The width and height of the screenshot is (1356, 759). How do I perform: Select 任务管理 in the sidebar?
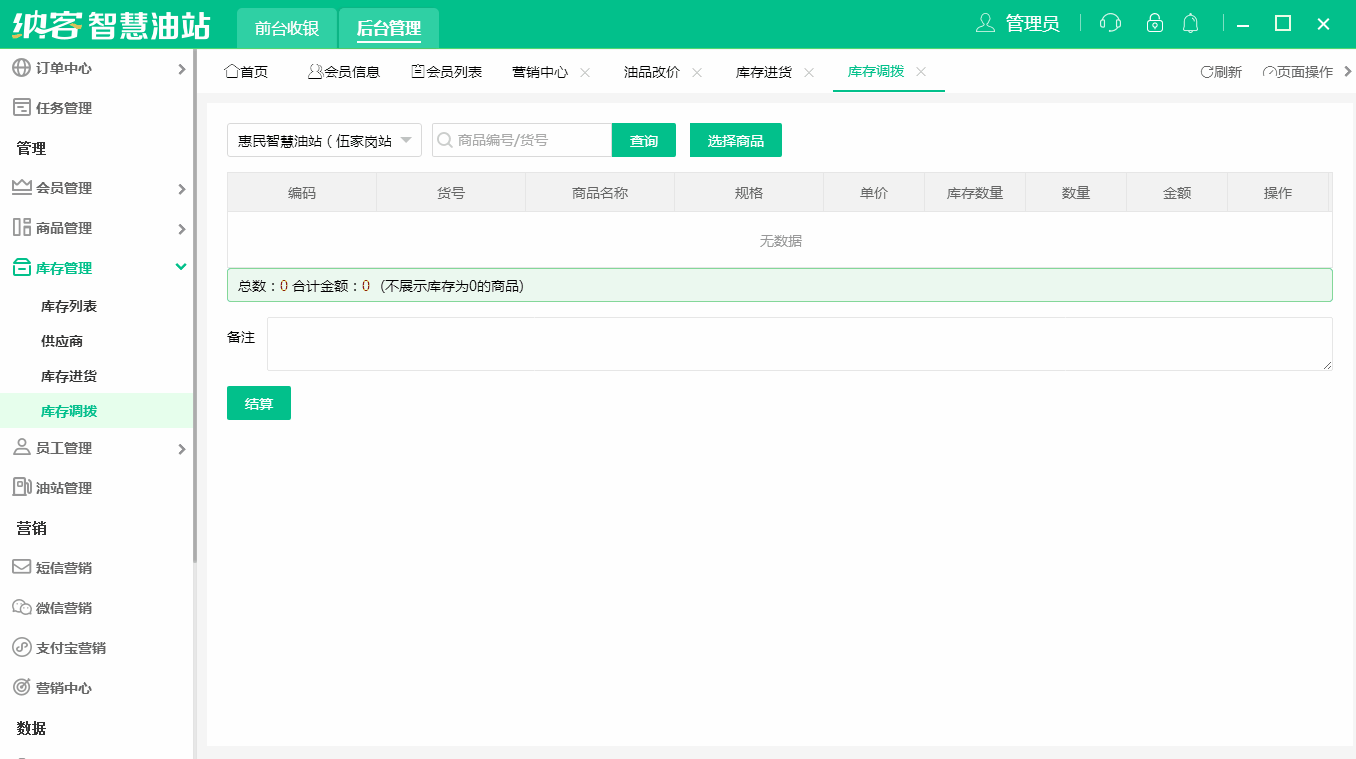pos(64,107)
